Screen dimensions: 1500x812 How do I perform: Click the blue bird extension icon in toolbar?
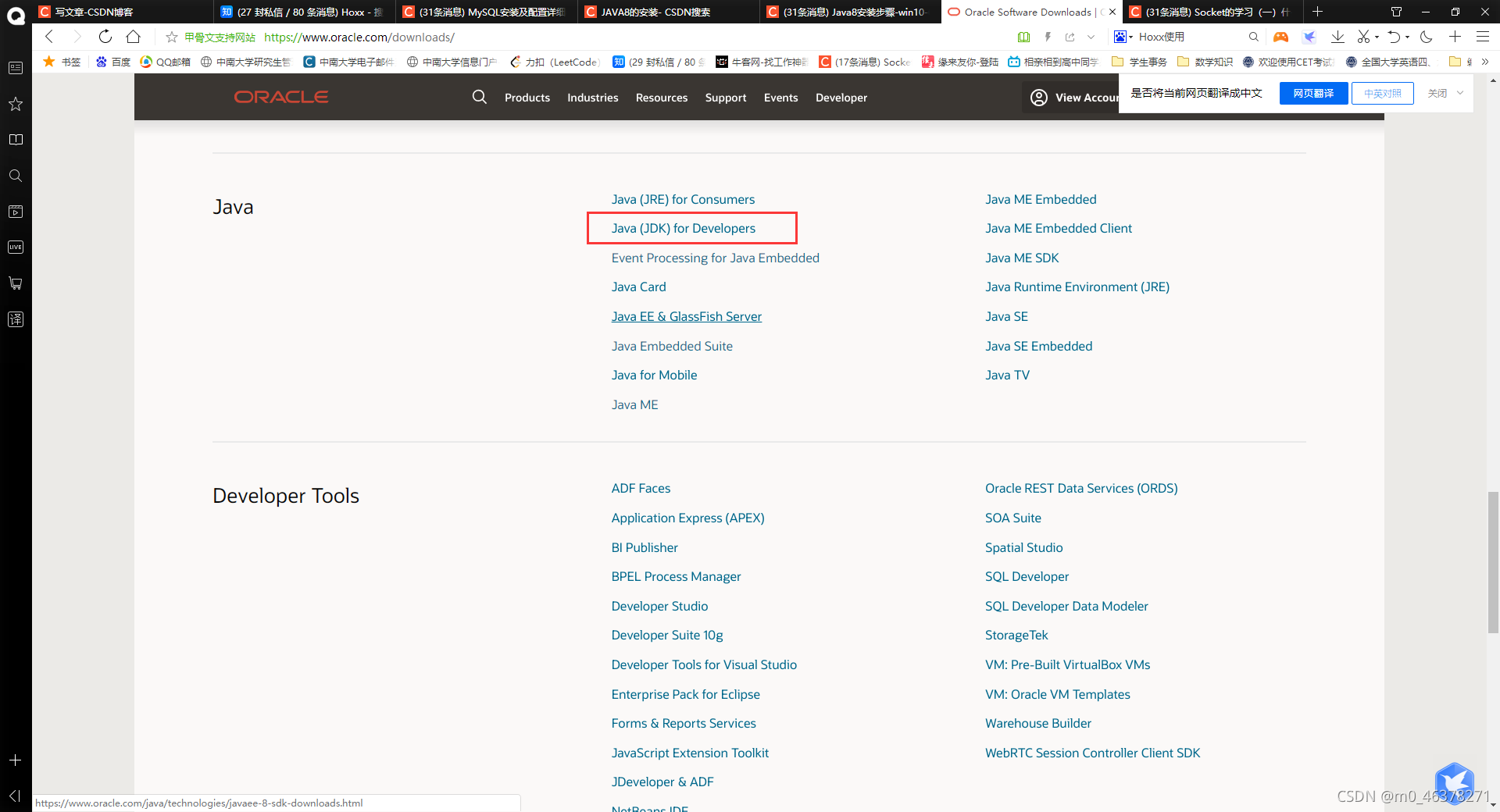click(1309, 37)
